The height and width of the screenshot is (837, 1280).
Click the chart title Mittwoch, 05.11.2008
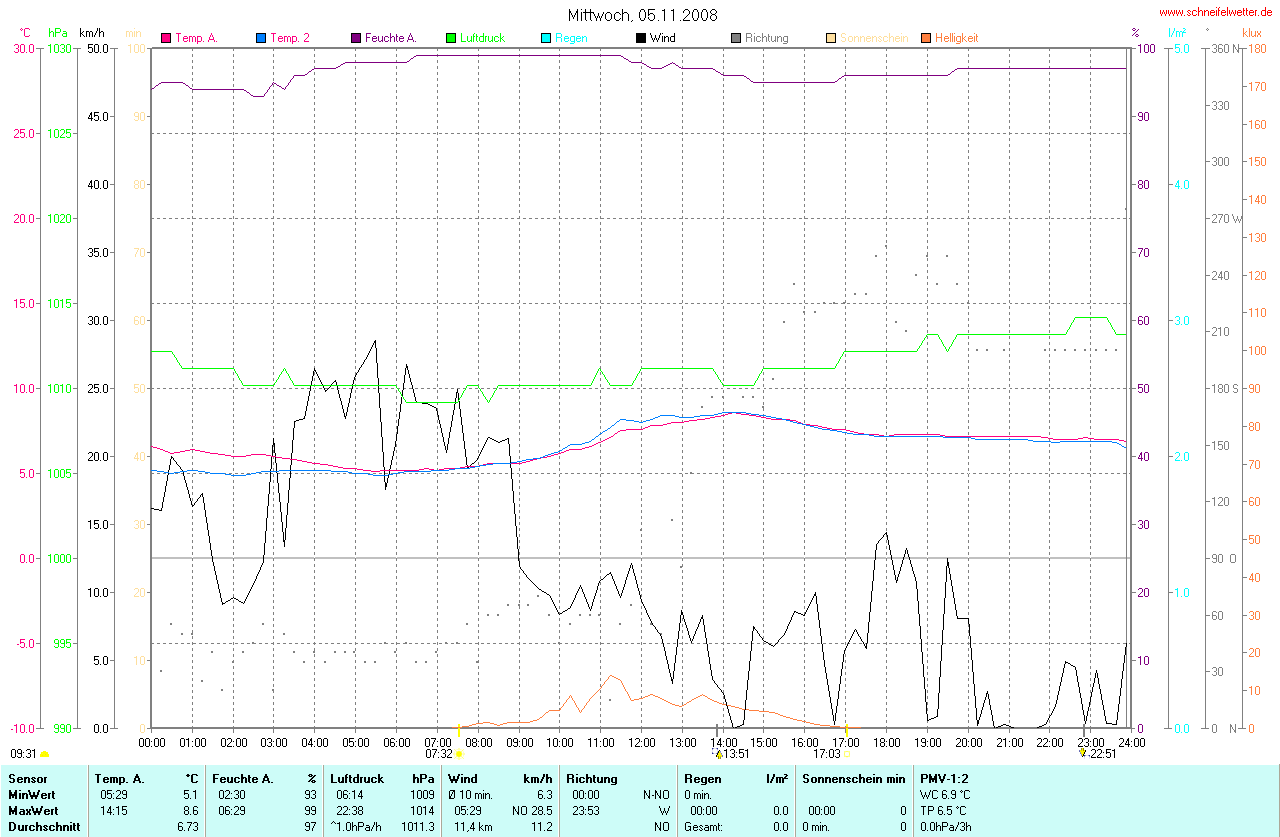click(x=642, y=15)
